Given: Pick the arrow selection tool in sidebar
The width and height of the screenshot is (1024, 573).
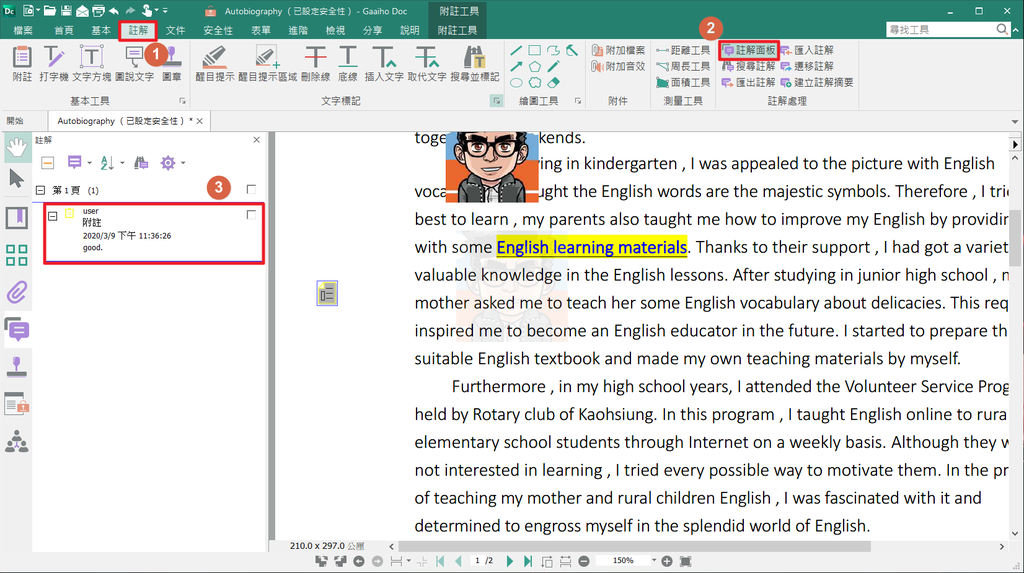Looking at the screenshot, I should [x=17, y=179].
